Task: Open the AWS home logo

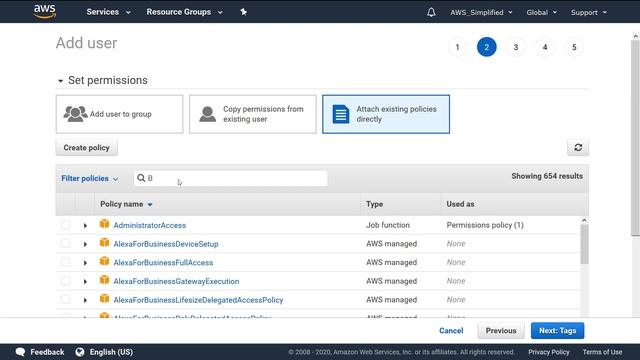Action: [44, 11]
